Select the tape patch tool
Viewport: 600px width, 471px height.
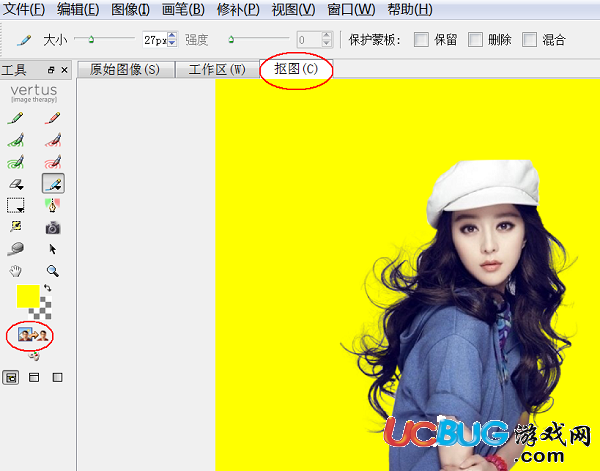pos(16,249)
